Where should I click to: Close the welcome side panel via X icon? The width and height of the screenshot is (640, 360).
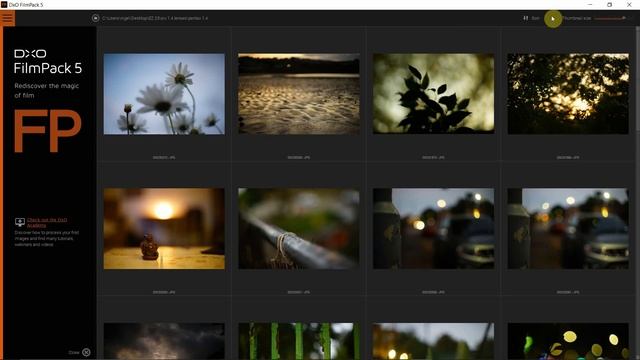coord(86,352)
